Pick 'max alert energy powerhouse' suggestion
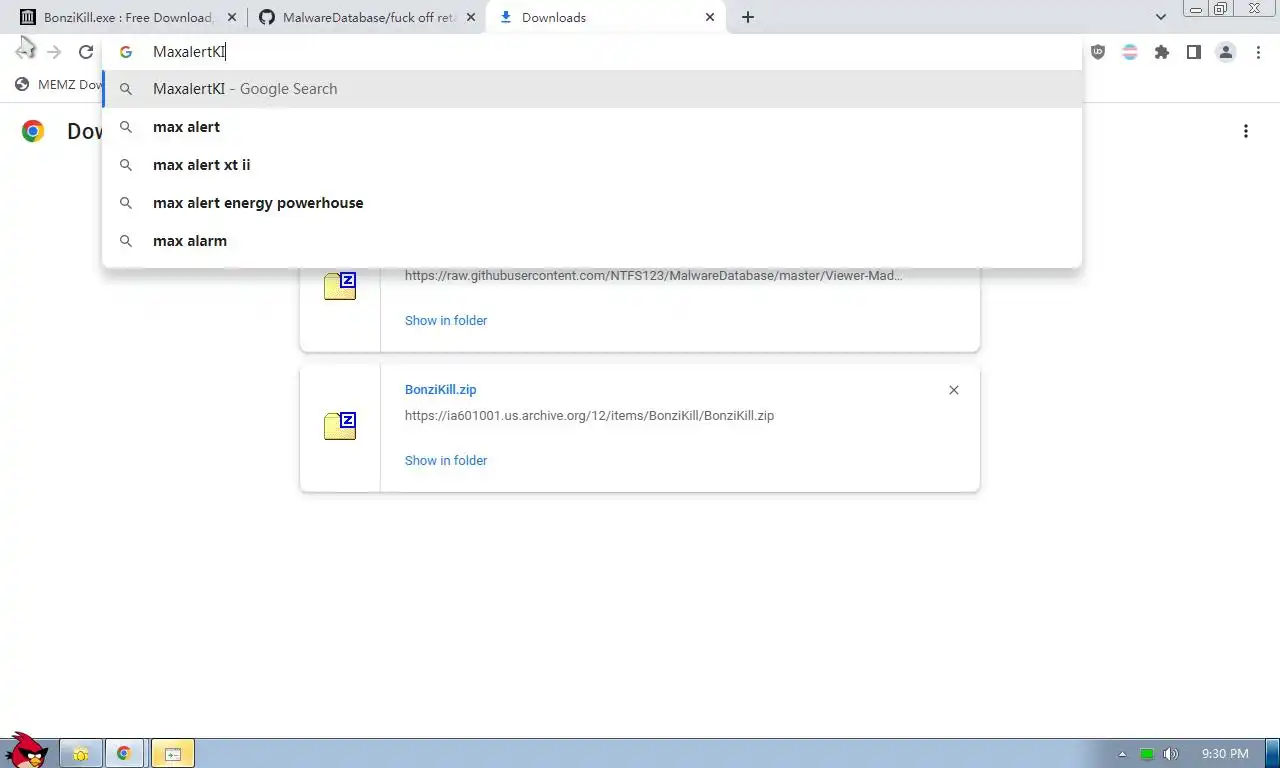This screenshot has width=1280, height=768. tap(592, 203)
